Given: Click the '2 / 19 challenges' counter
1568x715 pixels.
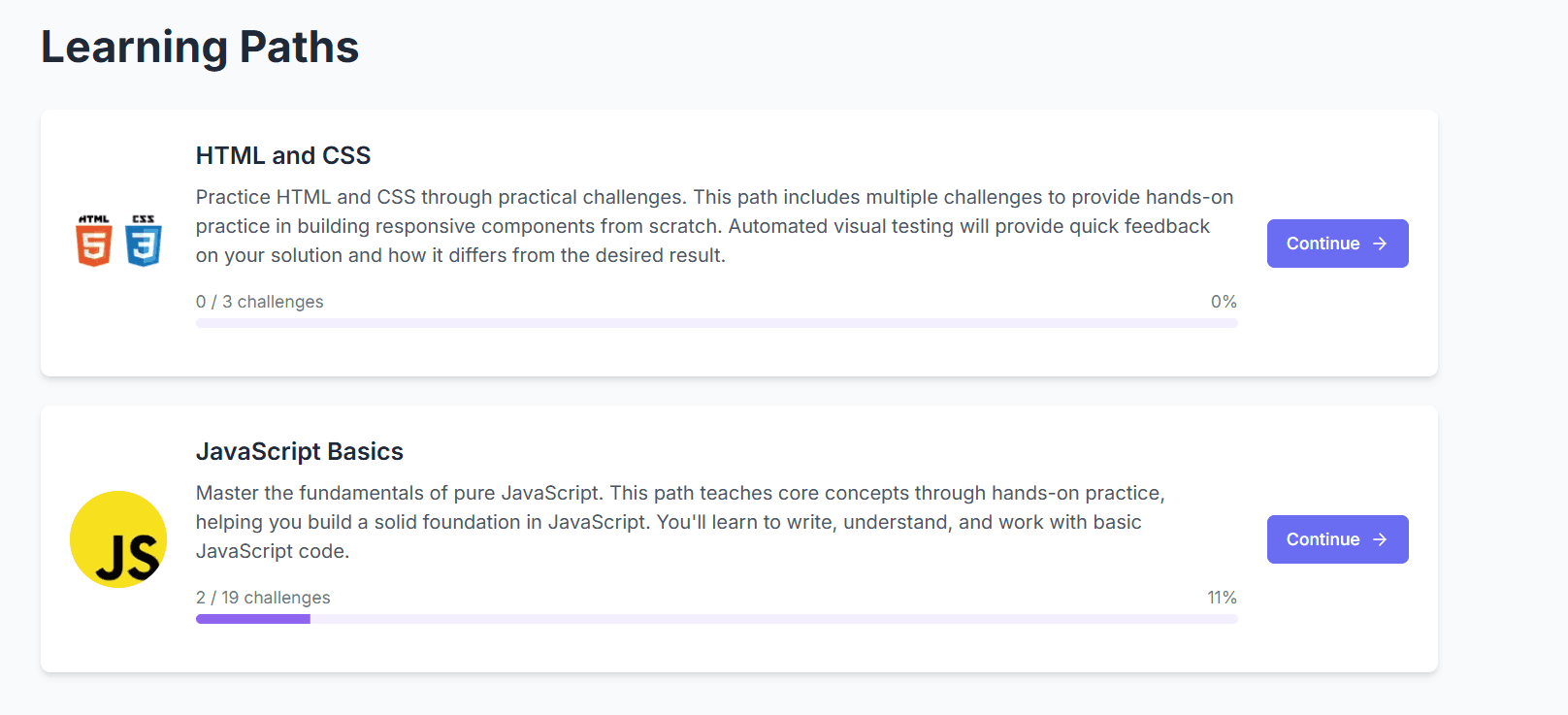Looking at the screenshot, I should [263, 598].
